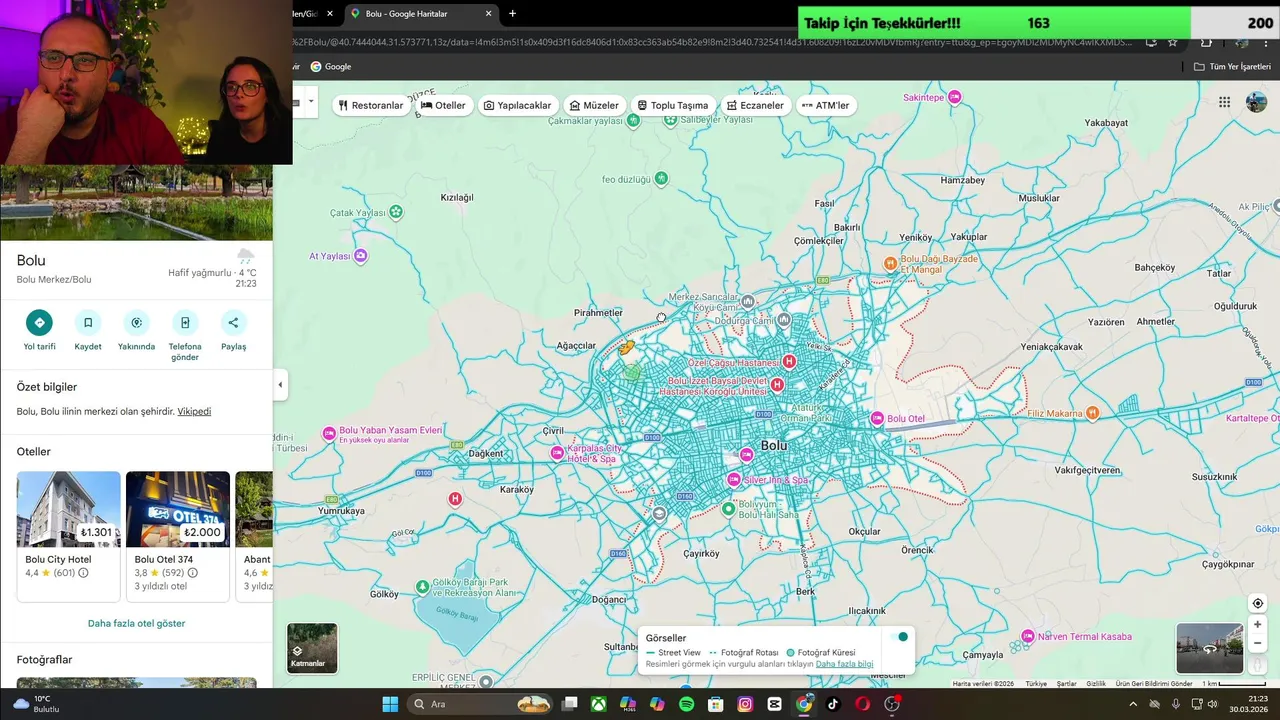The image size is (1280, 720).
Task: Open the Xbox app on the taskbar
Action: point(598,704)
